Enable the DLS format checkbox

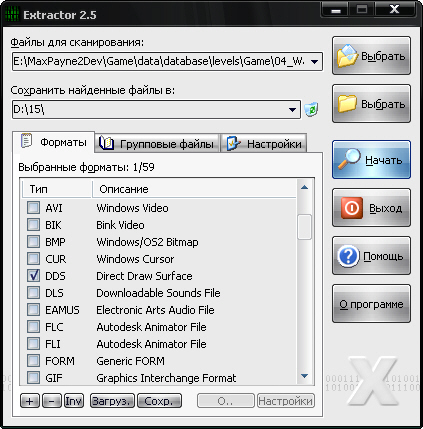pos(33,293)
